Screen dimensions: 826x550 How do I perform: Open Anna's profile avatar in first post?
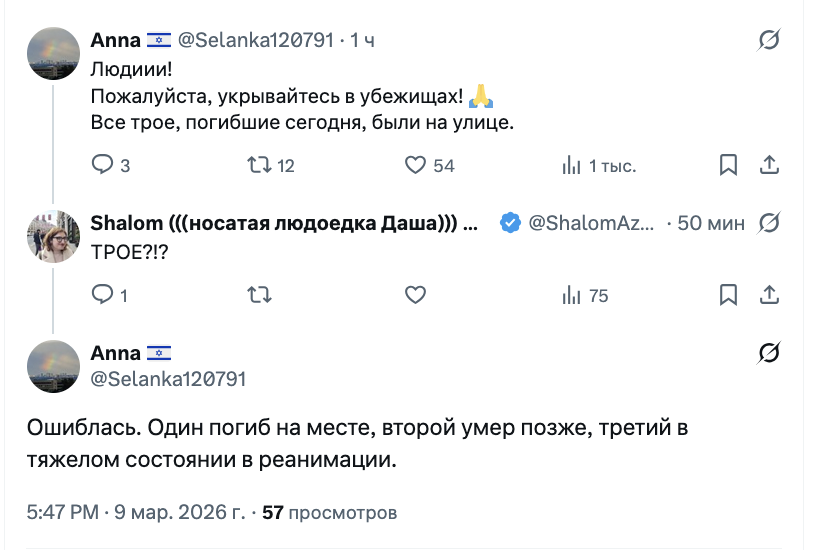click(53, 54)
